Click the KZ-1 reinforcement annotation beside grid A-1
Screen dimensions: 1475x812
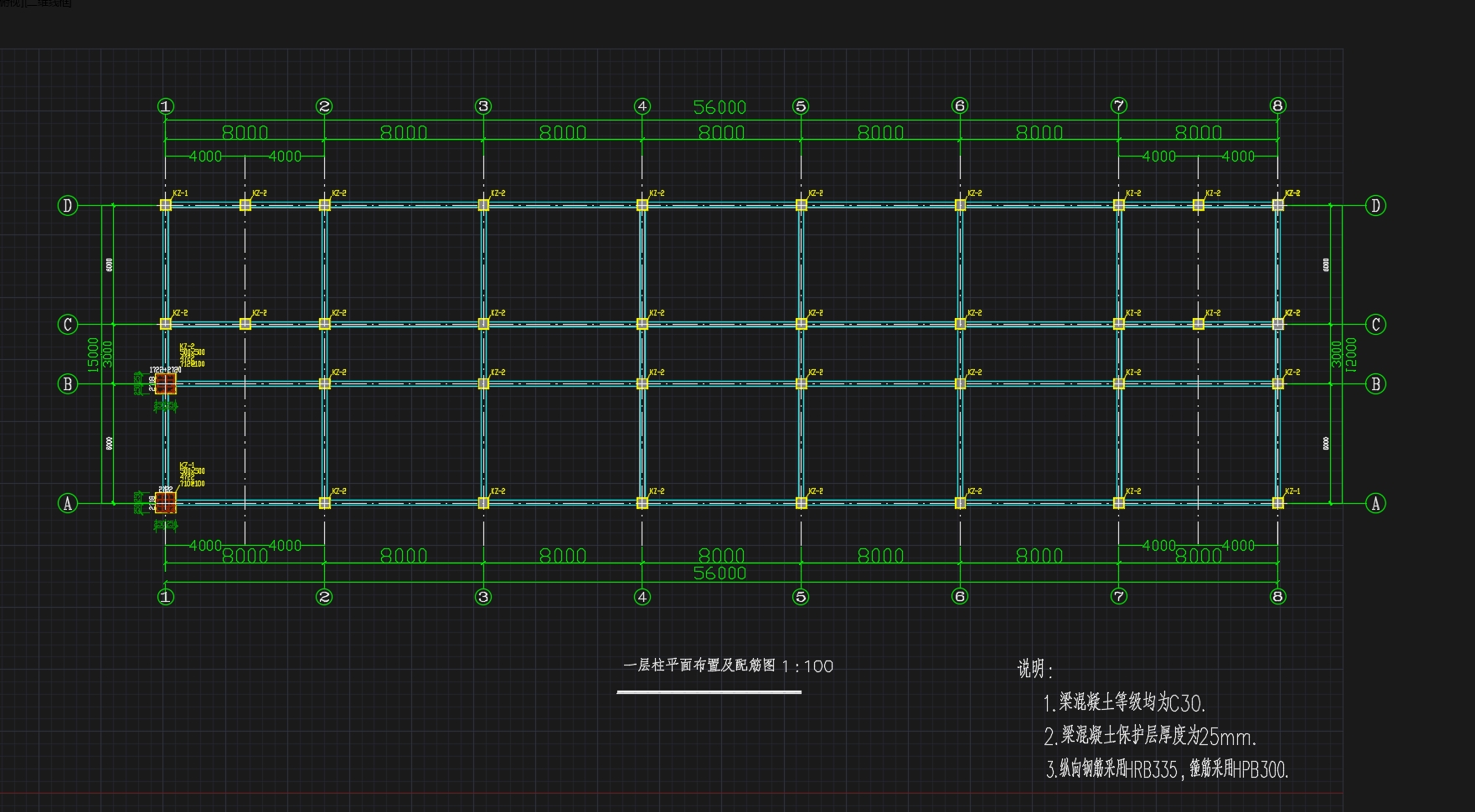coord(192,475)
